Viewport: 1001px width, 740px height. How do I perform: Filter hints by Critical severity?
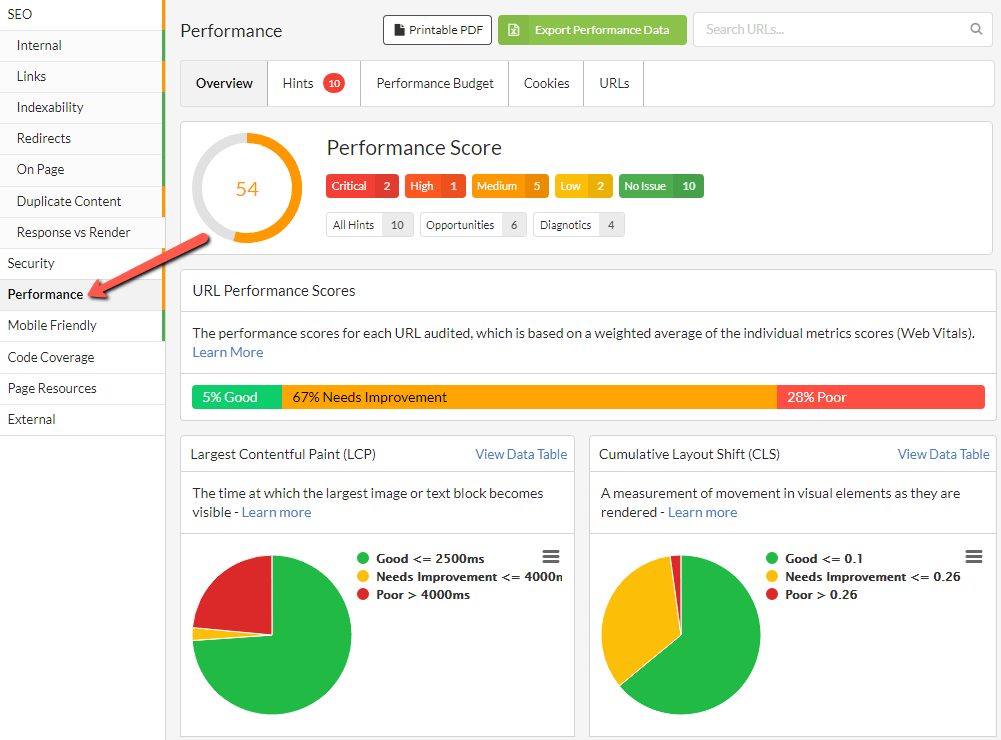362,186
